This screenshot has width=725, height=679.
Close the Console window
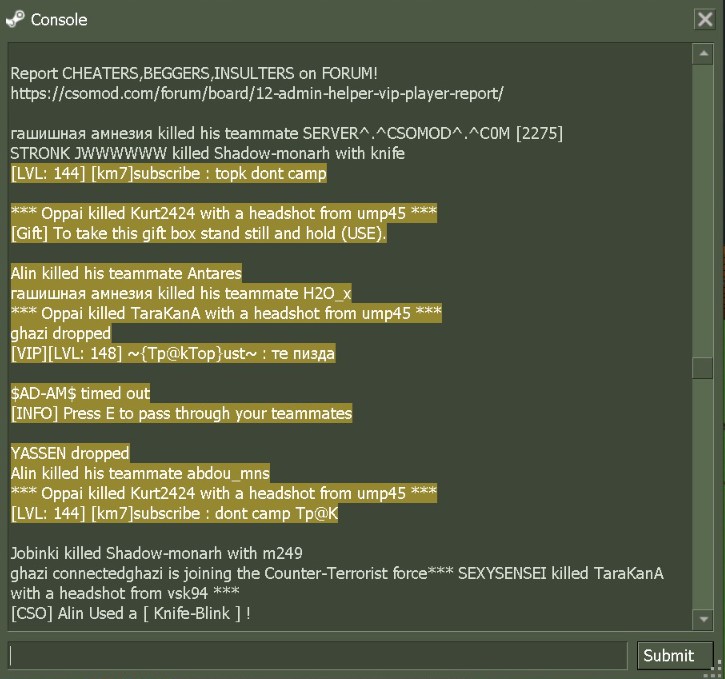pos(704,19)
